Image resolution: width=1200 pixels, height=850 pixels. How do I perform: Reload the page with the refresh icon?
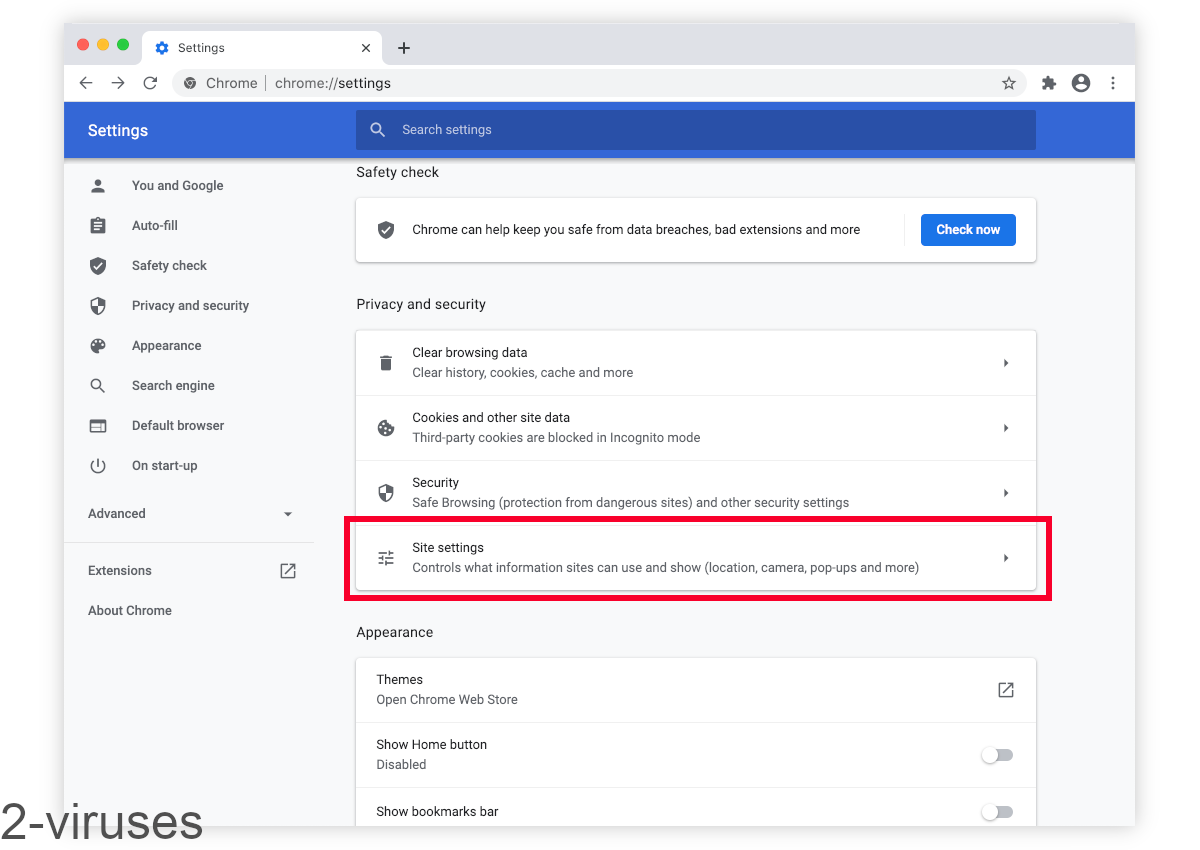click(150, 83)
